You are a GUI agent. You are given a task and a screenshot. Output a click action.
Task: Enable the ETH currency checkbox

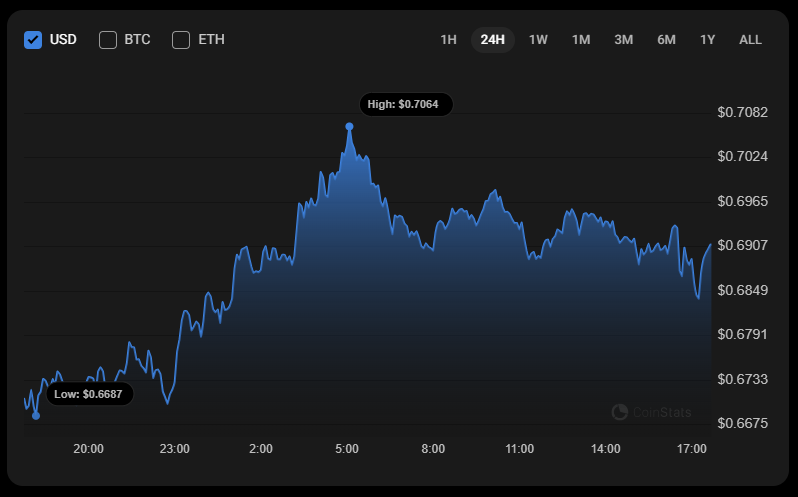click(181, 40)
